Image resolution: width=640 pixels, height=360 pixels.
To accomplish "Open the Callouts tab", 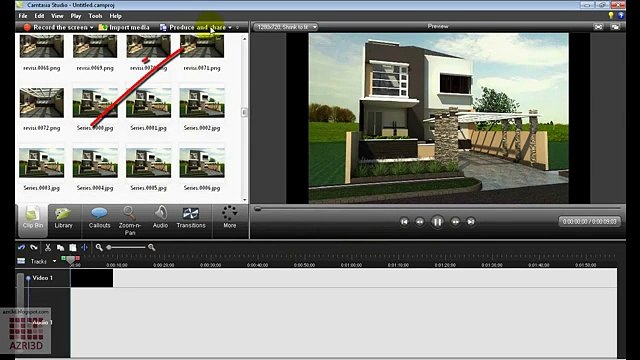I will (99, 218).
